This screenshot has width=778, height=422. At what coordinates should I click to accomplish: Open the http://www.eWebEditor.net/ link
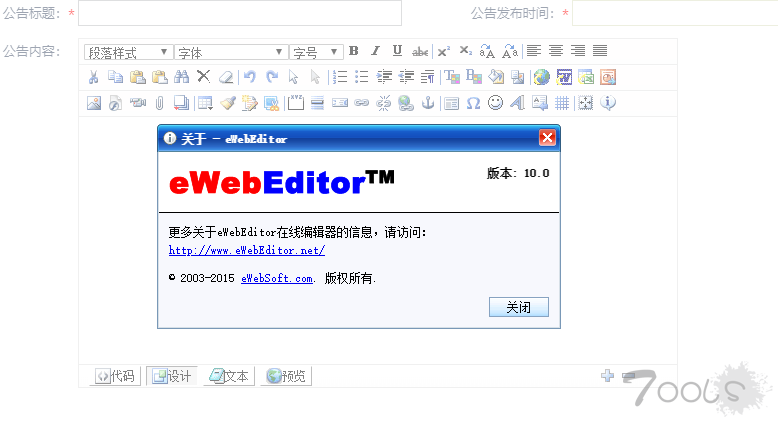click(x=247, y=250)
